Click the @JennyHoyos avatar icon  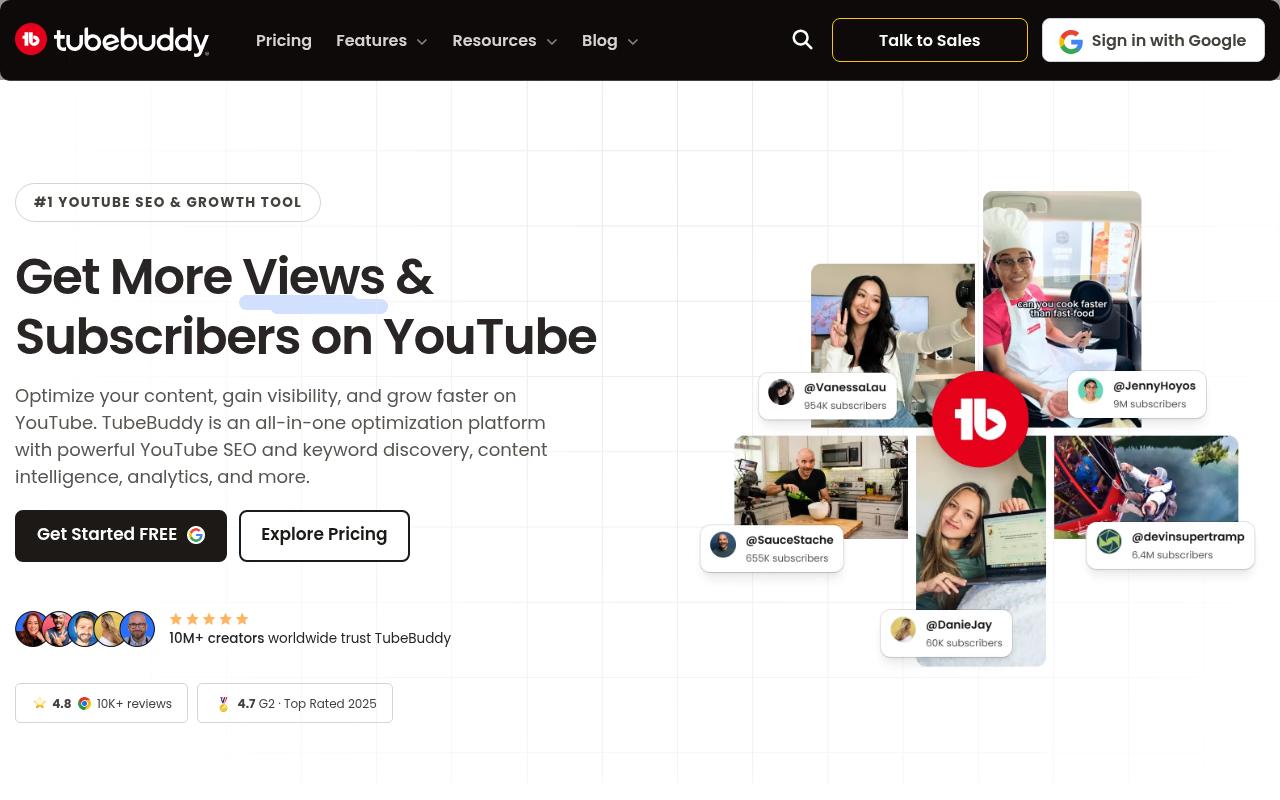coord(1091,390)
